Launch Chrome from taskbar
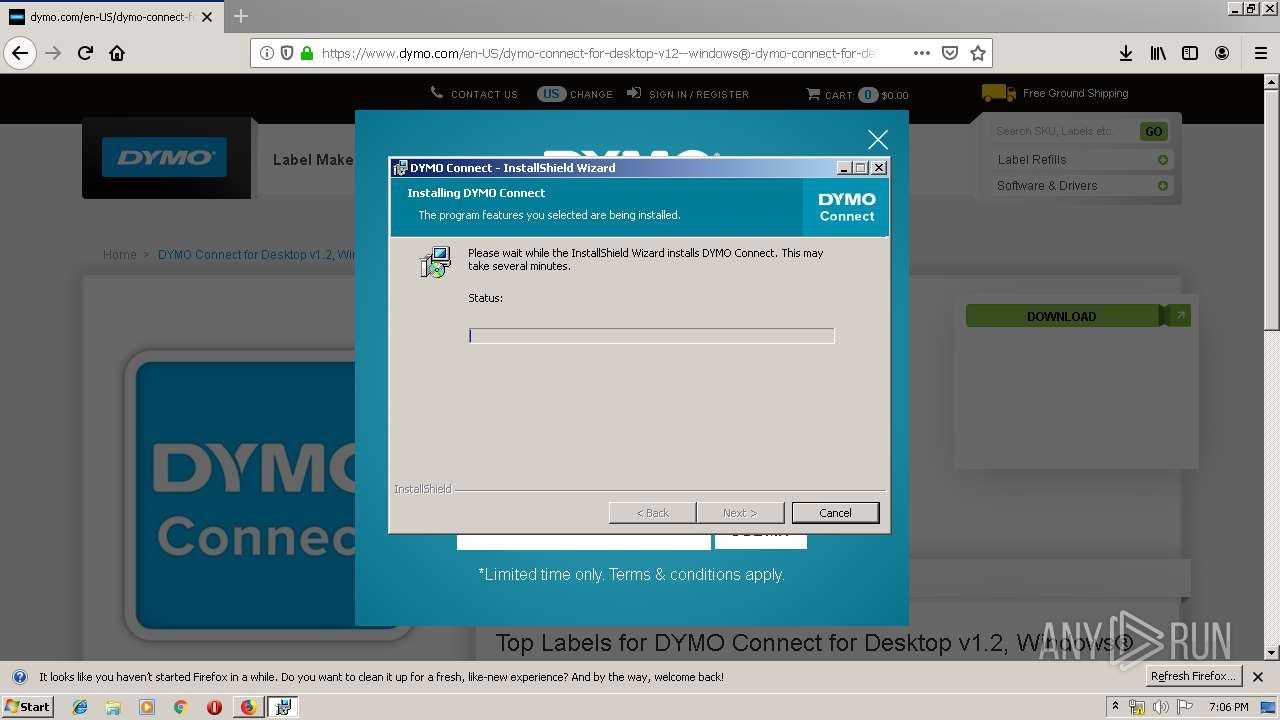Screen dimensions: 1280x720 (180, 707)
